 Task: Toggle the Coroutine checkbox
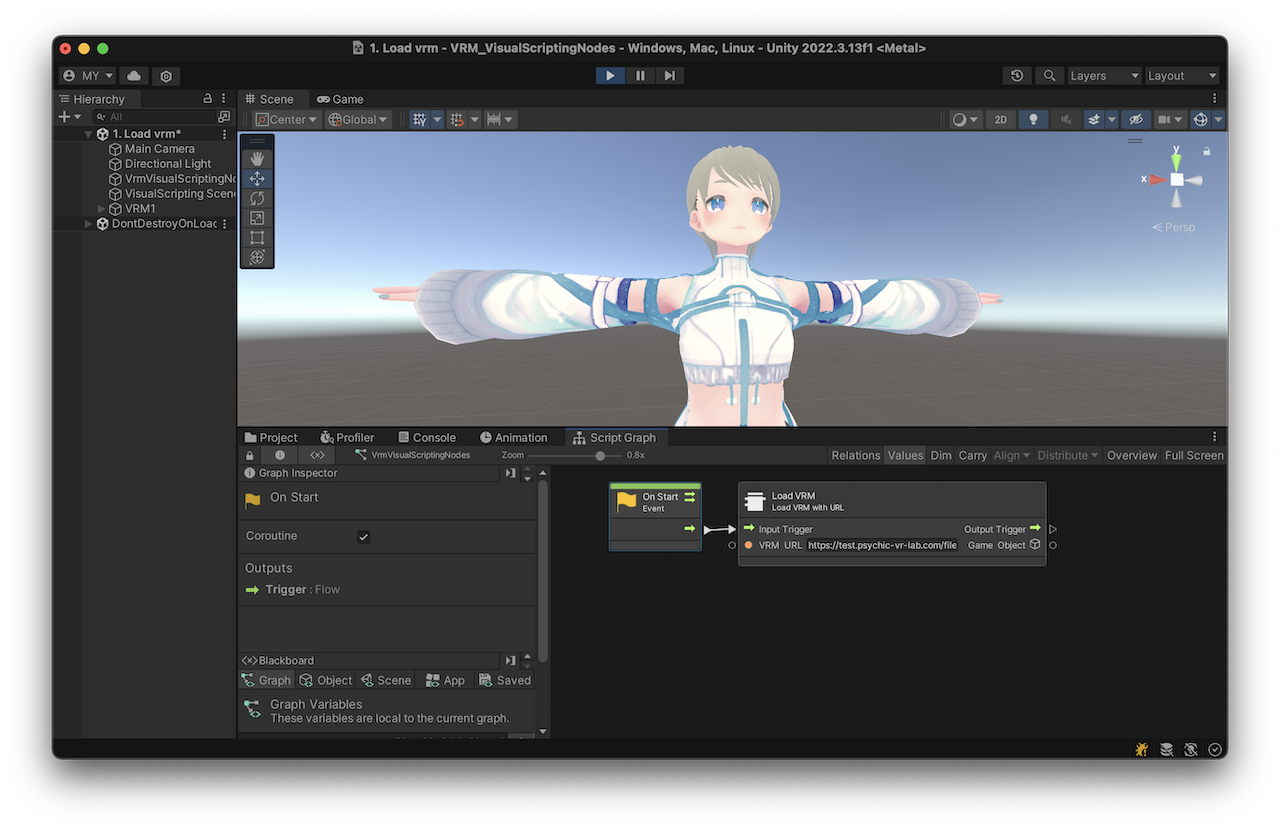tap(363, 537)
